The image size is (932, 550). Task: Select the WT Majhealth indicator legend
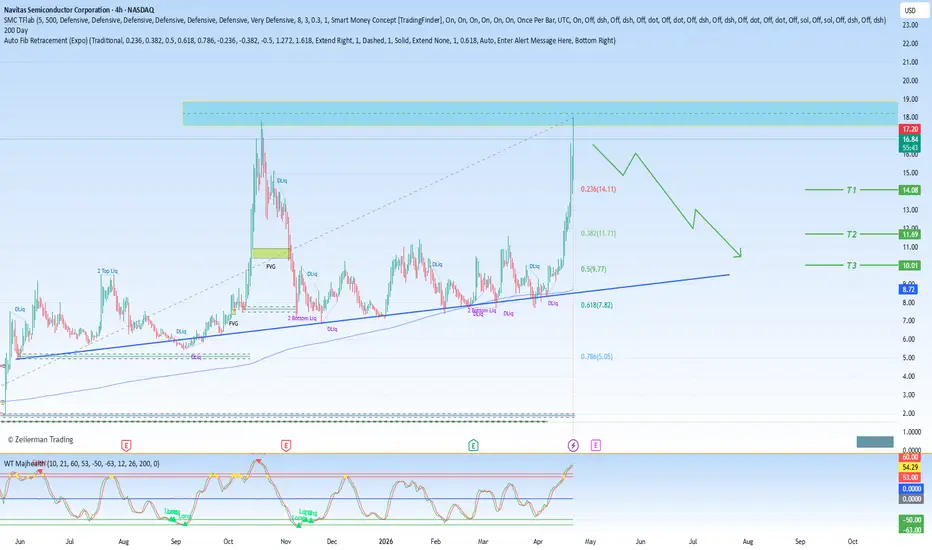(81, 463)
